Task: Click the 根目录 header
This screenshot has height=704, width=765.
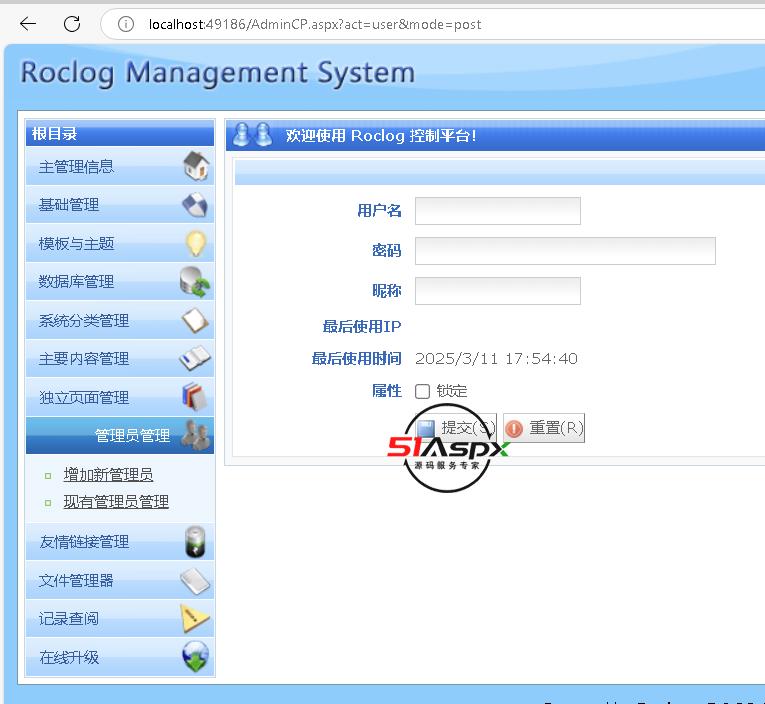Action: tap(120, 133)
